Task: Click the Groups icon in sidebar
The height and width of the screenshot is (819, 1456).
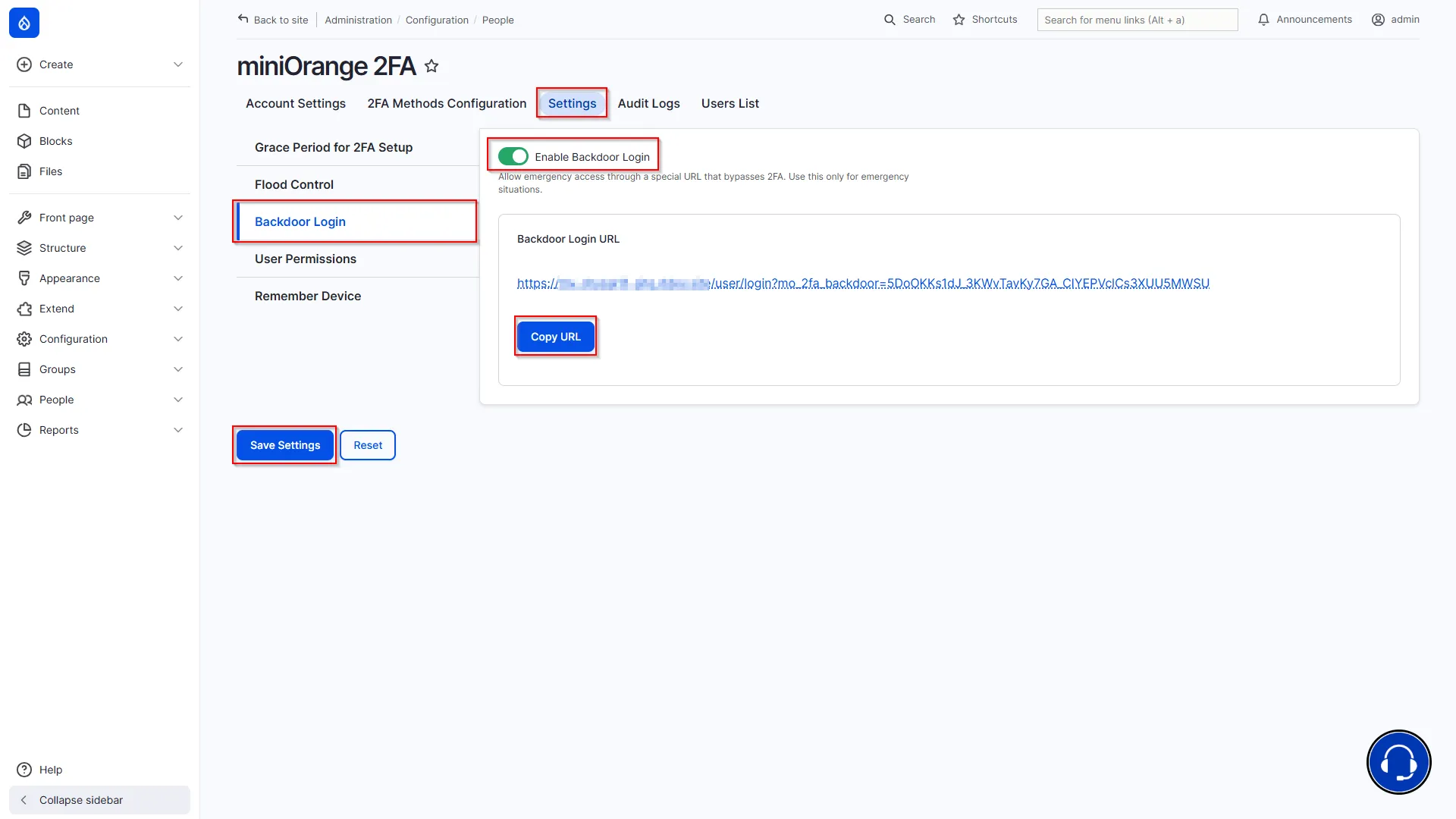Action: (24, 369)
